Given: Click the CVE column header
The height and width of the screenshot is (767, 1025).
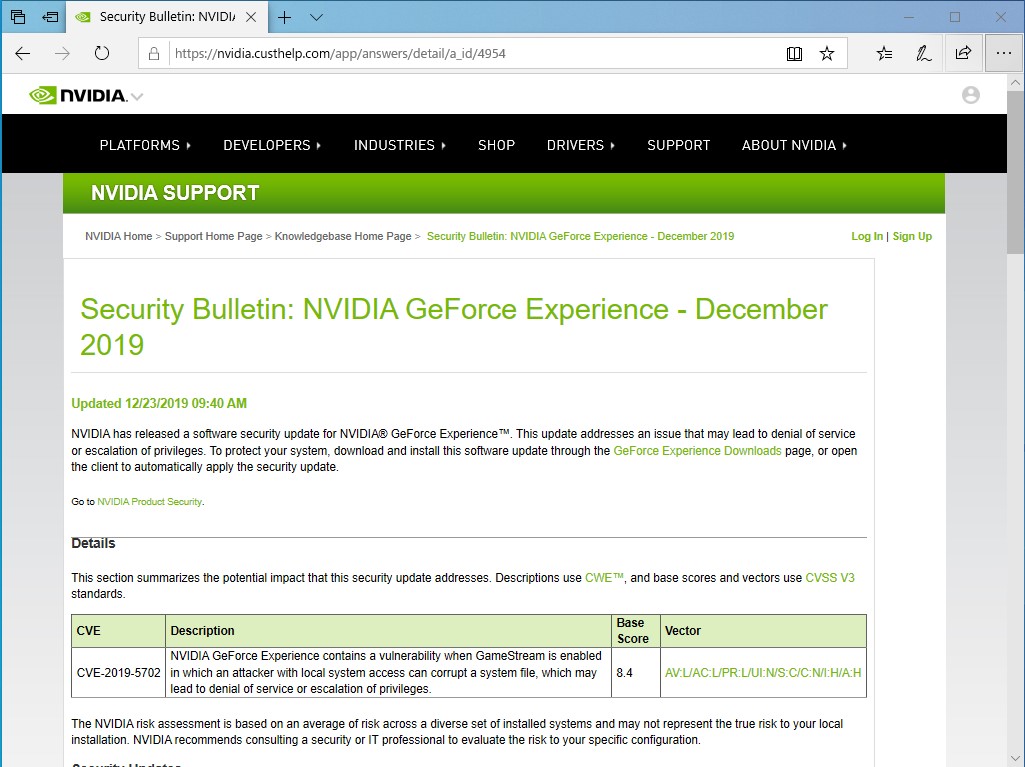Looking at the screenshot, I should coord(118,631).
